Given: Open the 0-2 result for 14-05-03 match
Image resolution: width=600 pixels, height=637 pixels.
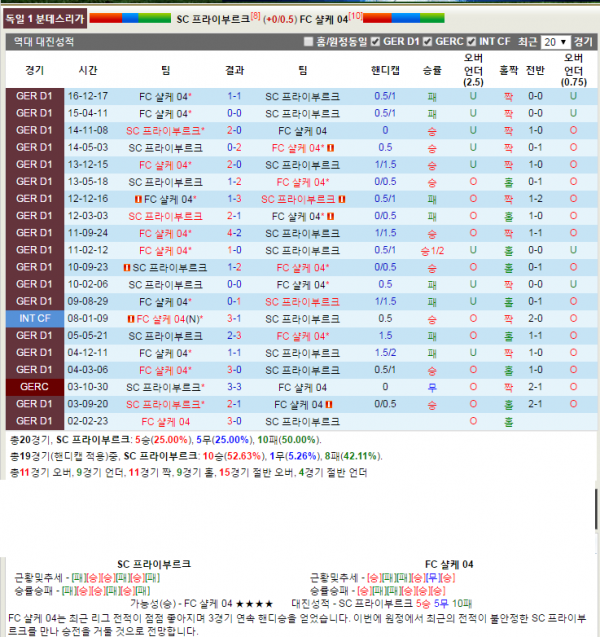Looking at the screenshot, I should click(234, 147).
